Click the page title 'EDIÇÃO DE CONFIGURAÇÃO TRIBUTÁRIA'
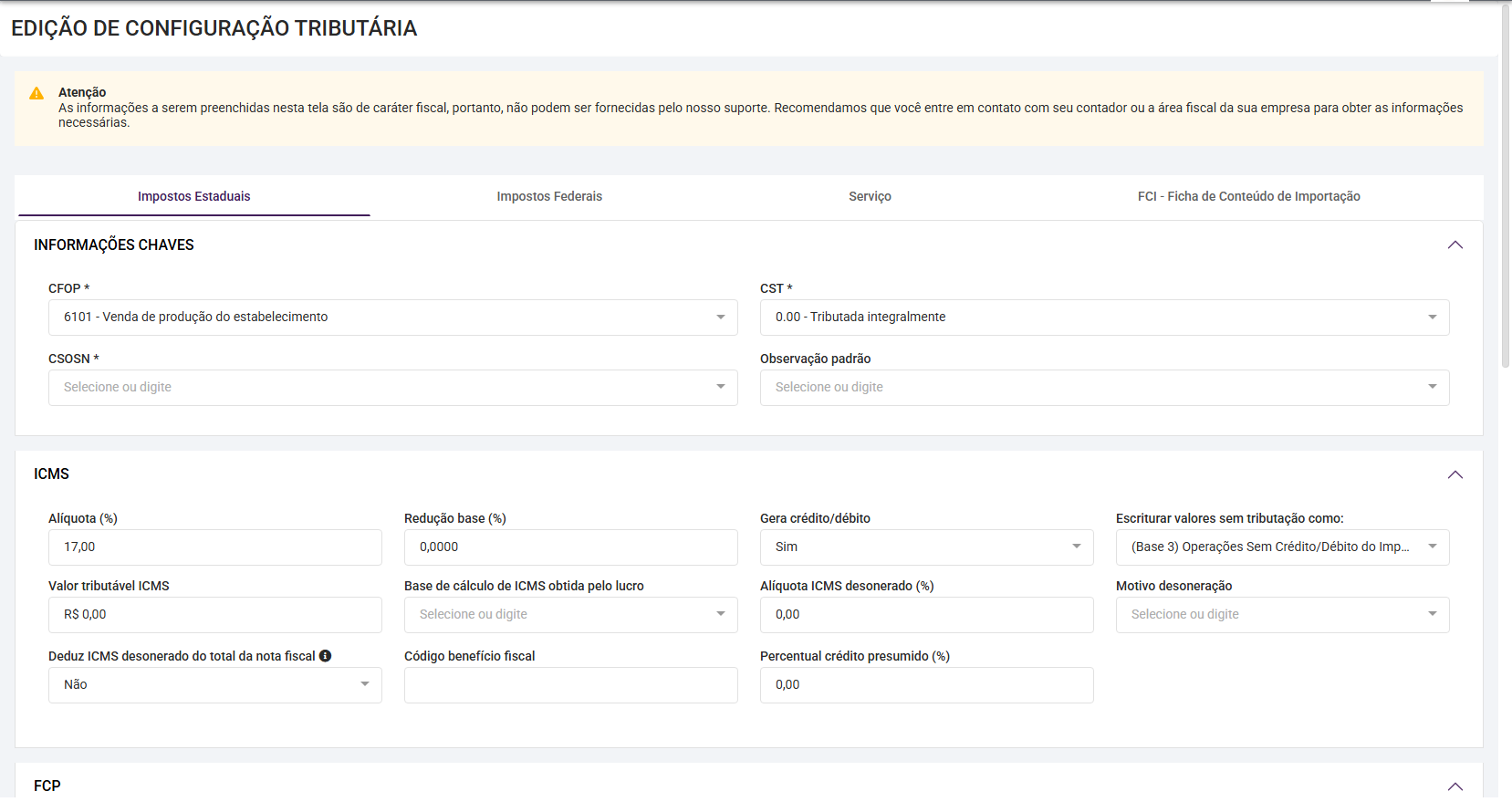The height and width of the screenshot is (802, 1512). pyautogui.click(x=214, y=28)
